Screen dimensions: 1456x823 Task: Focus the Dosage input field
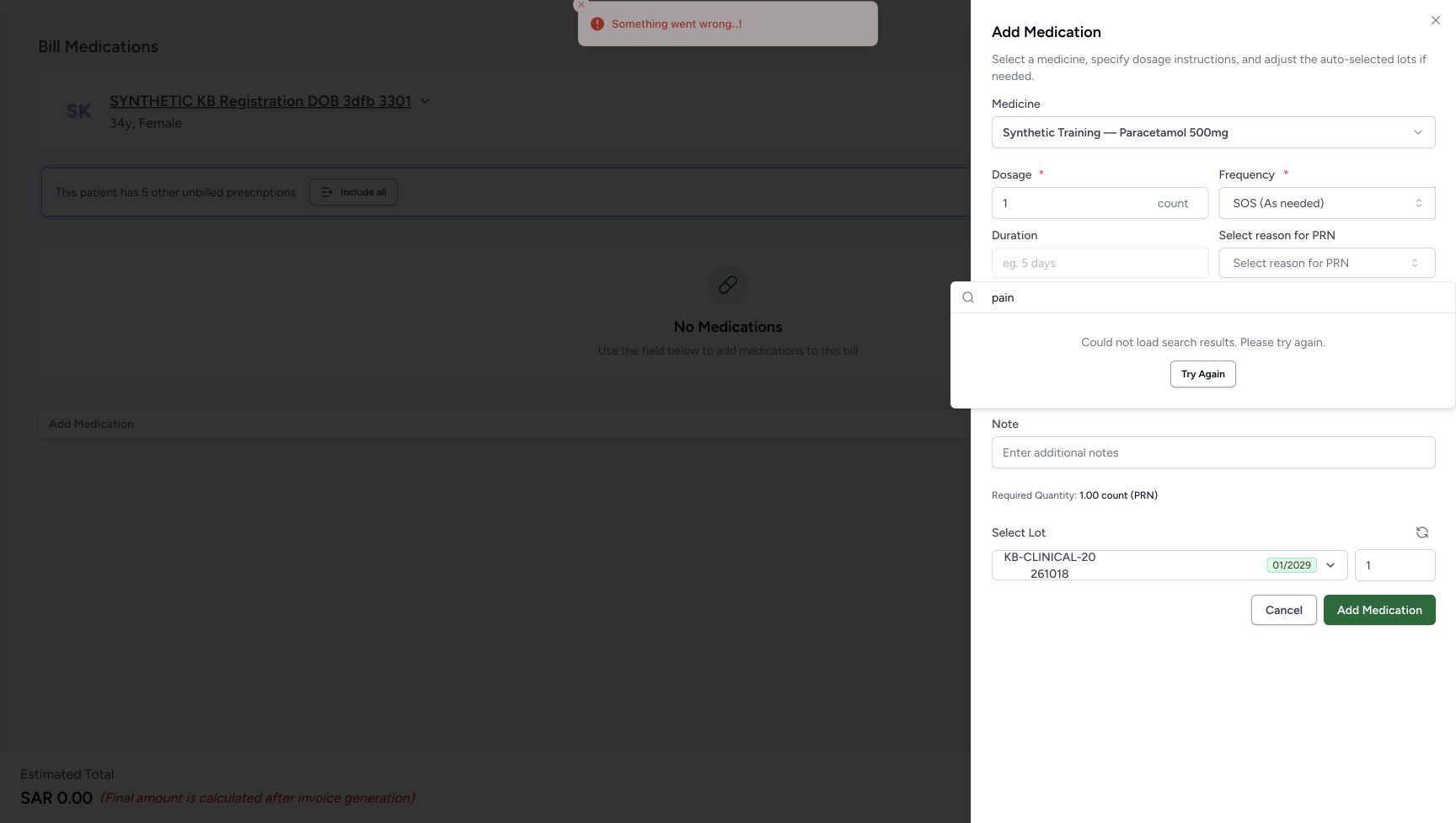pyautogui.click(x=1100, y=203)
